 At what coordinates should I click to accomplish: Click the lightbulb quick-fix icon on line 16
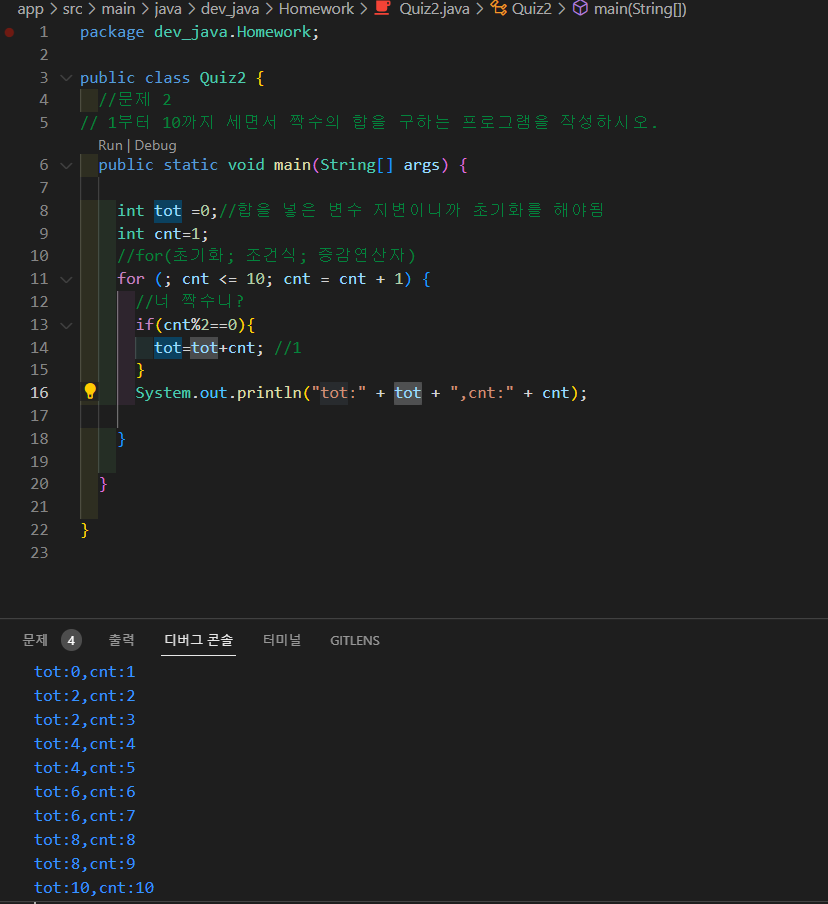click(90, 391)
